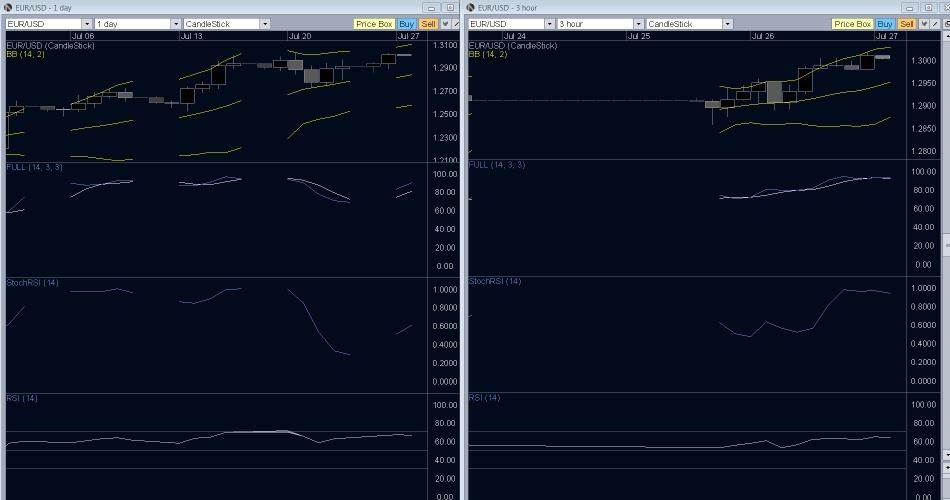Click the Jul 24 date marker
The height and width of the screenshot is (500, 950).
pyautogui.click(x=515, y=36)
